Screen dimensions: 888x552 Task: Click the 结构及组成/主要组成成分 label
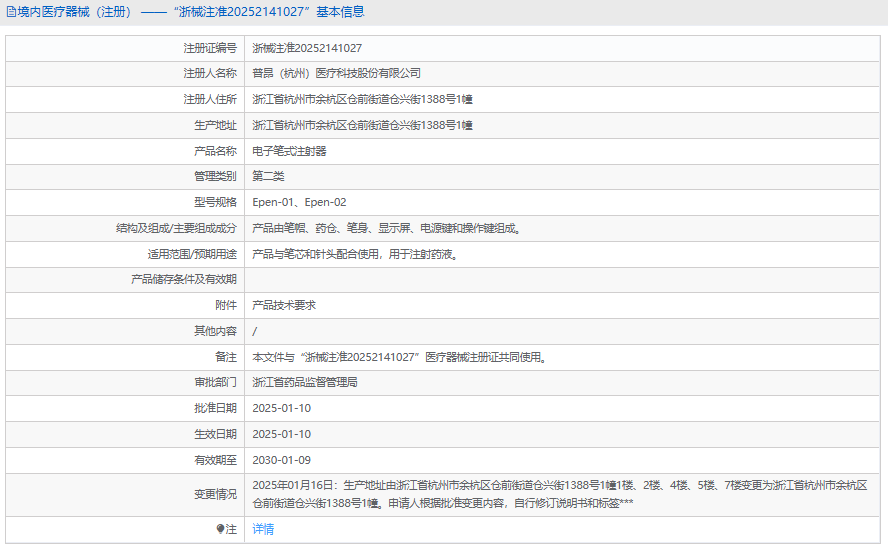pyautogui.click(x=176, y=228)
